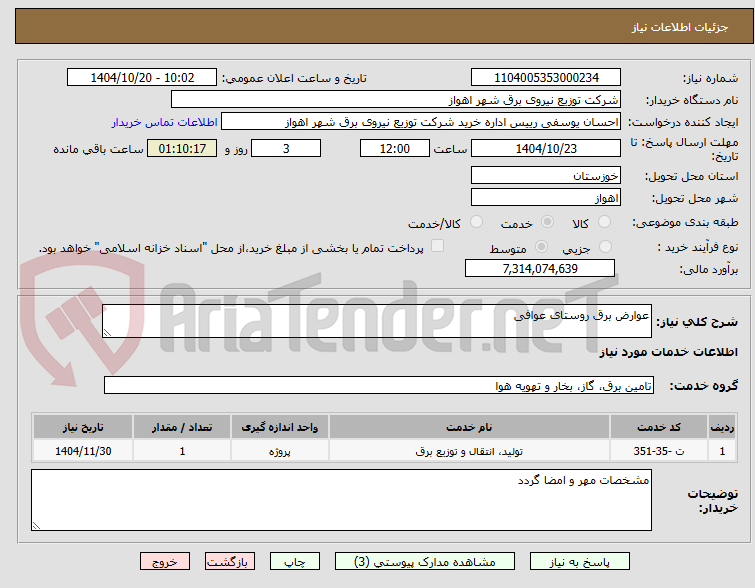755x588 pixels.
Task: Click the تعداد / مقدار column header
Action: (x=182, y=427)
